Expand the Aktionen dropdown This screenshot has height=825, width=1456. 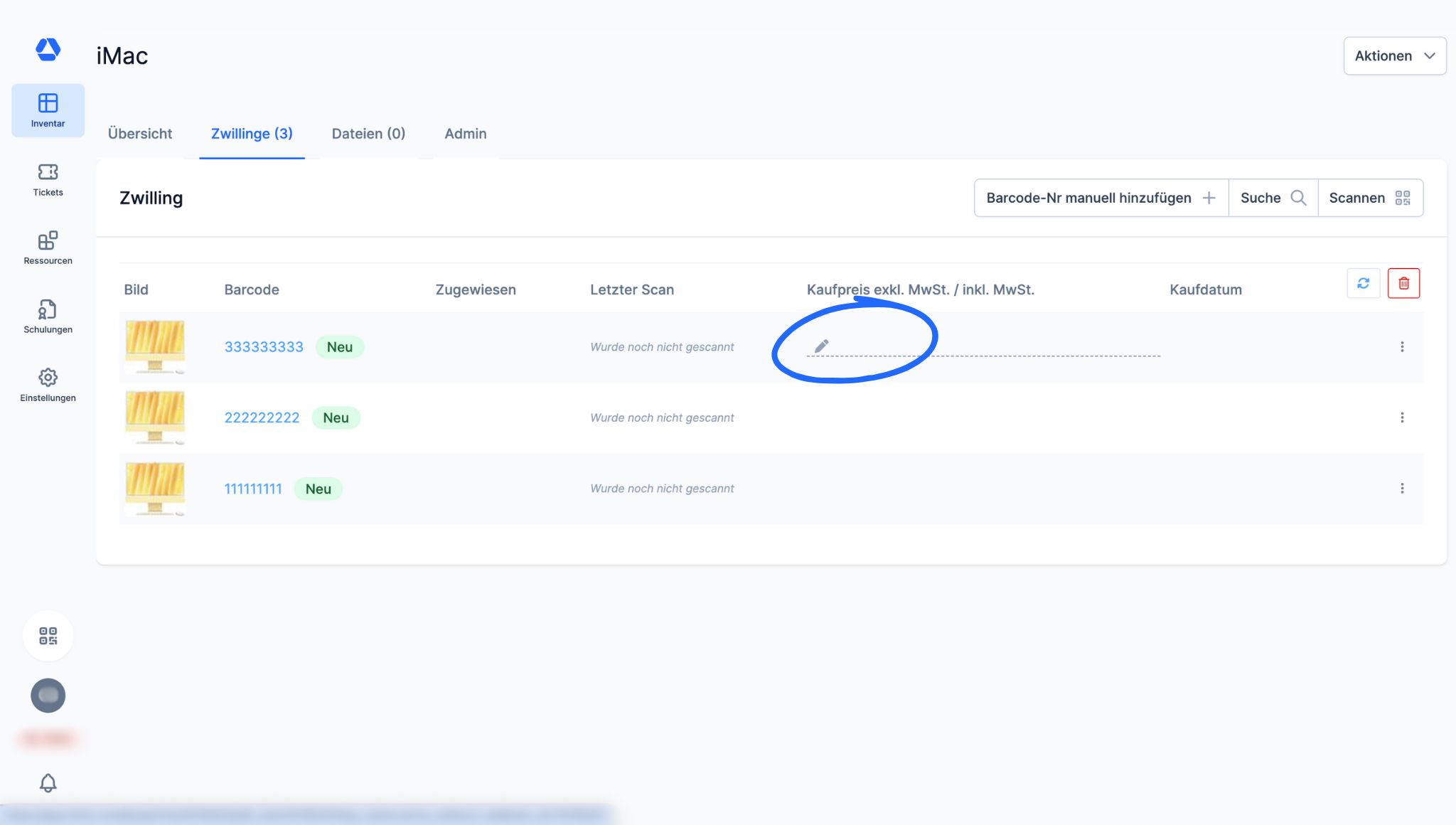click(1394, 55)
